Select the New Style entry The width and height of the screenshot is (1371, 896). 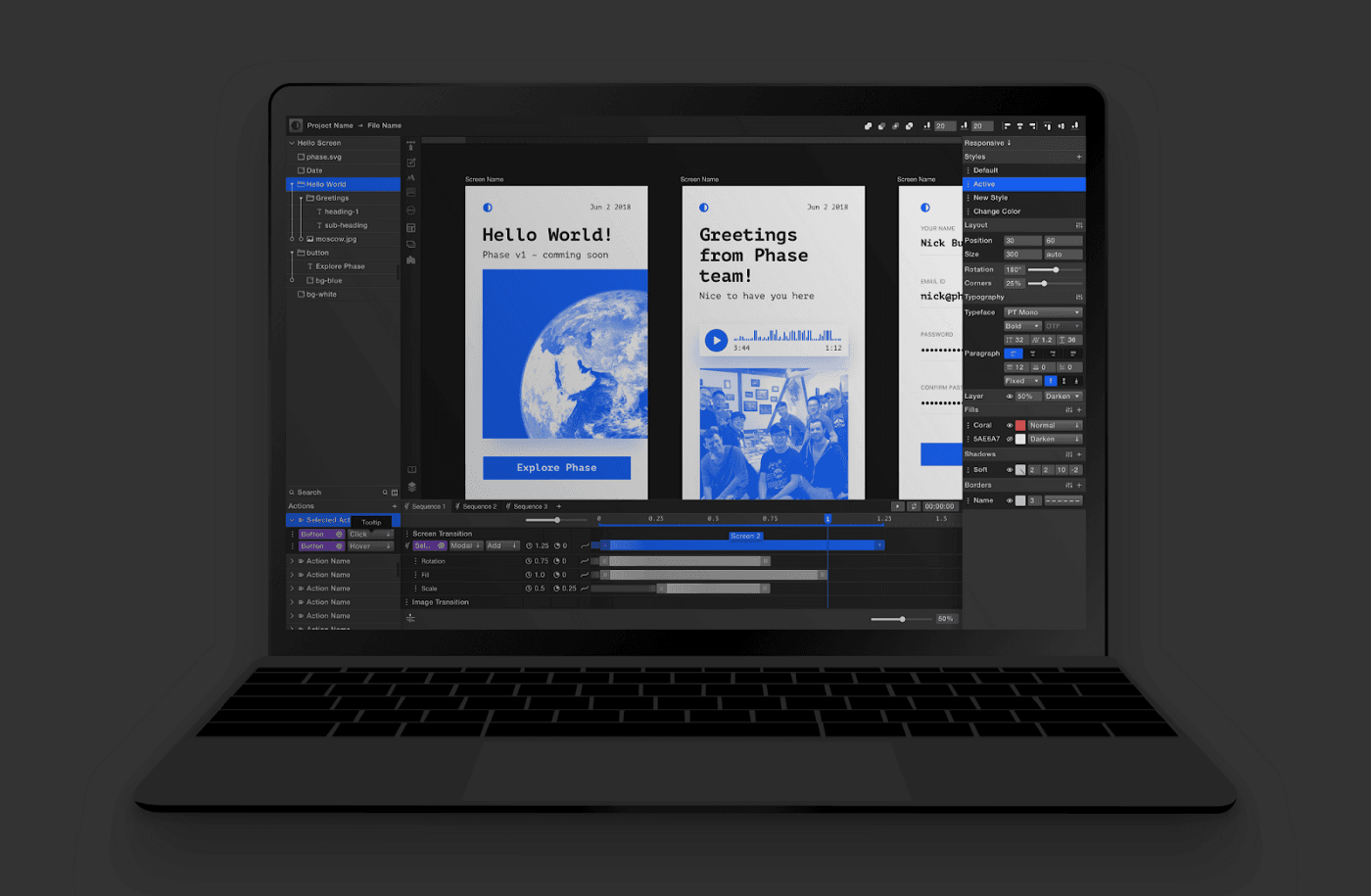[x=1024, y=198]
